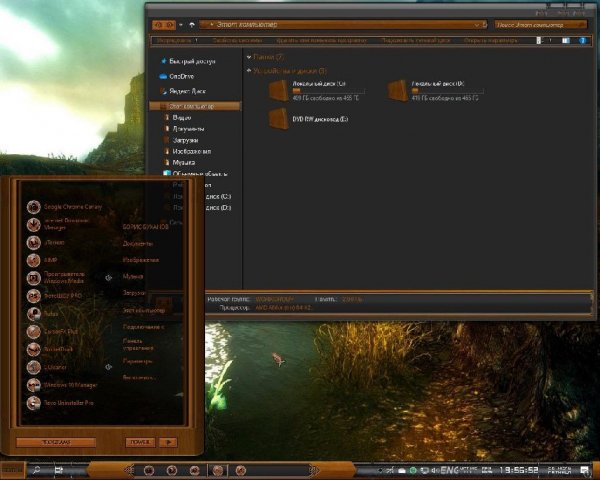This screenshot has height=480, width=600.
Task: Expand the Папки (7) group
Action: coord(249,57)
